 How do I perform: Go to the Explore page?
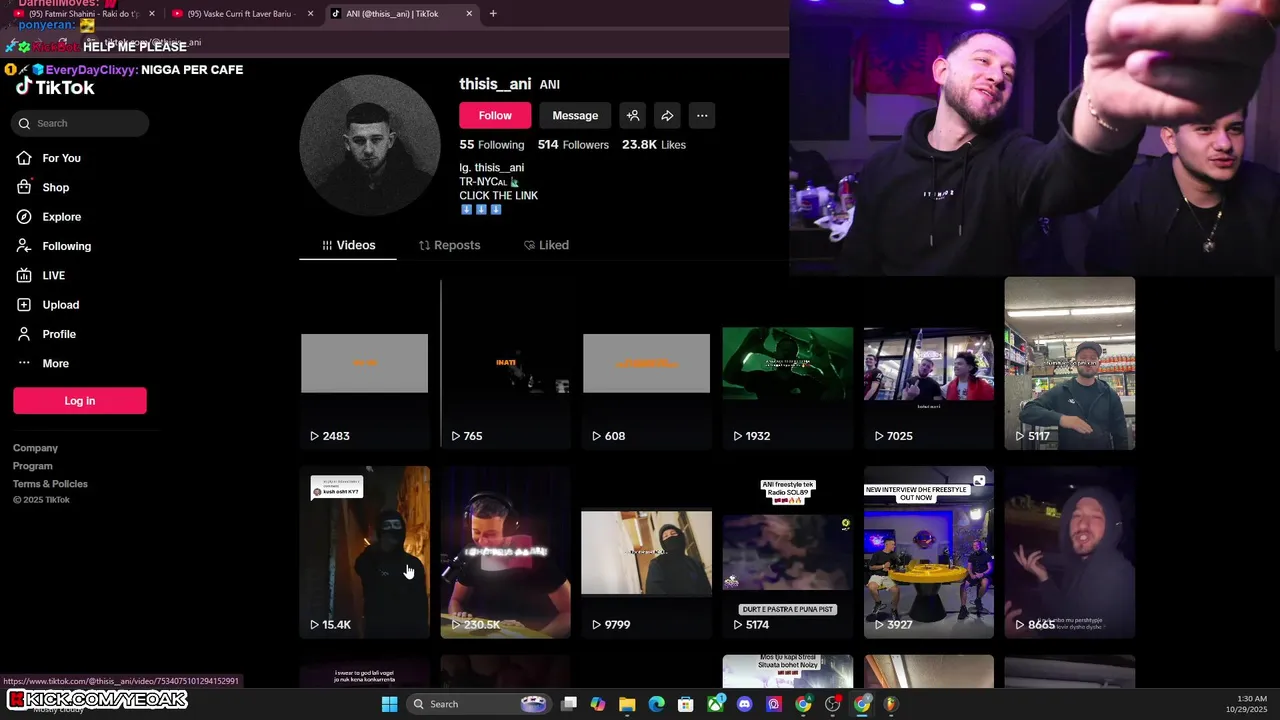click(x=61, y=217)
